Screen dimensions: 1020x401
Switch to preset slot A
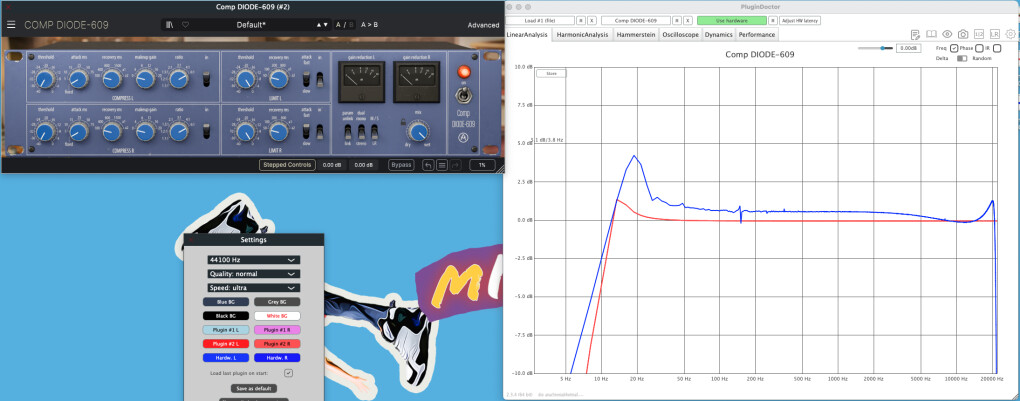pos(338,25)
